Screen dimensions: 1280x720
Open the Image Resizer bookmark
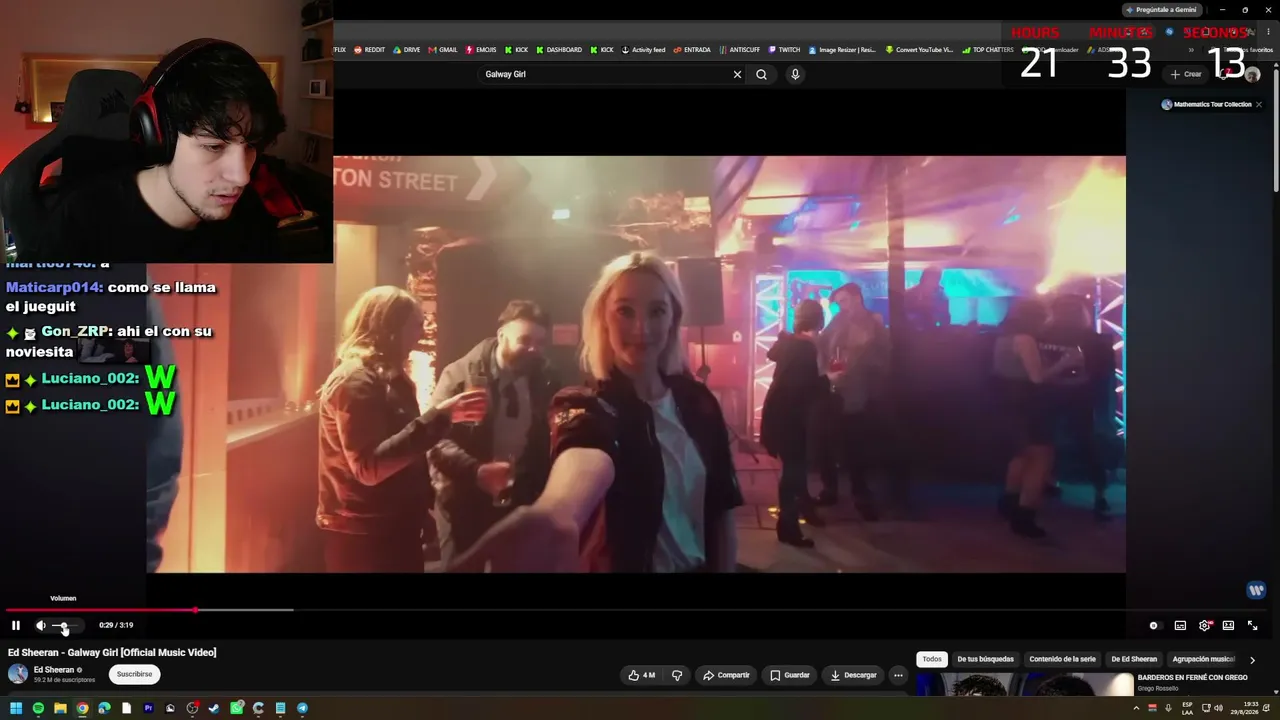(842, 50)
